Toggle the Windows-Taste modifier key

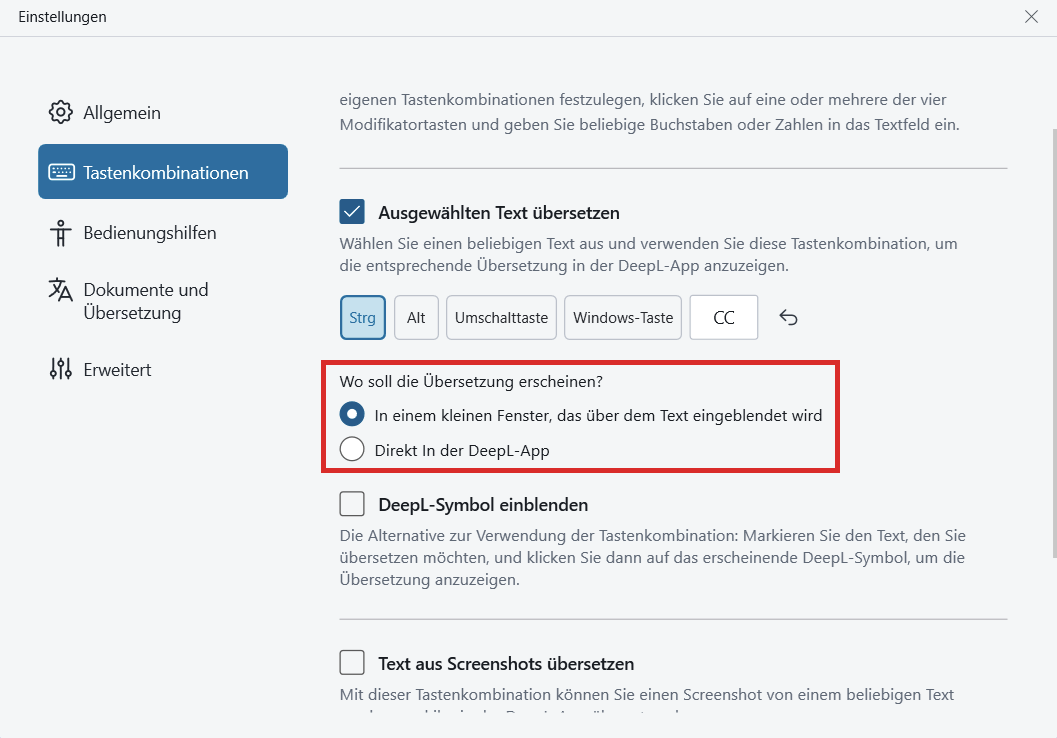coord(623,318)
